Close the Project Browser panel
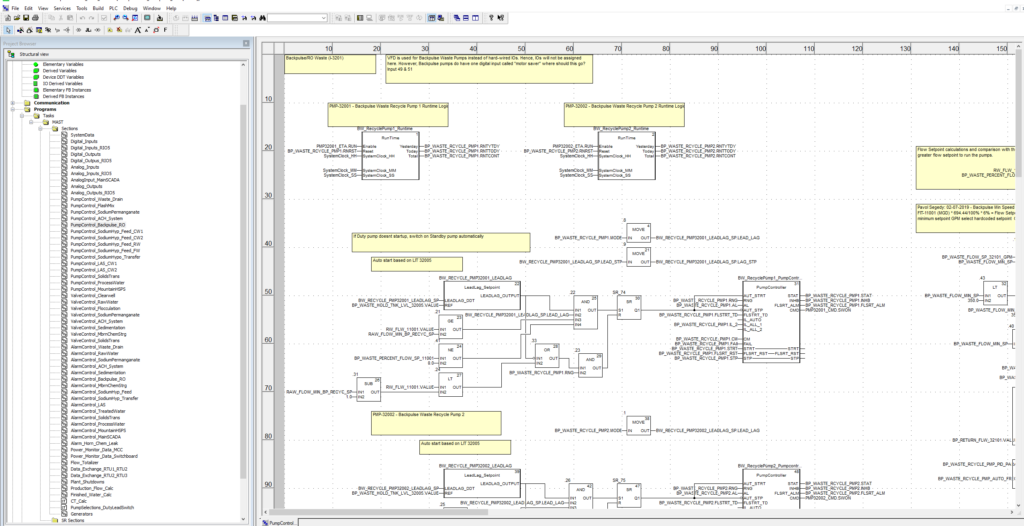 246,44
